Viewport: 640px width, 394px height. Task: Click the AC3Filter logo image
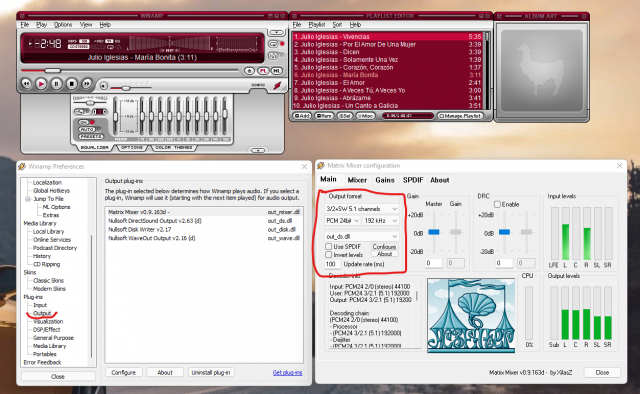pyautogui.click(x=471, y=316)
